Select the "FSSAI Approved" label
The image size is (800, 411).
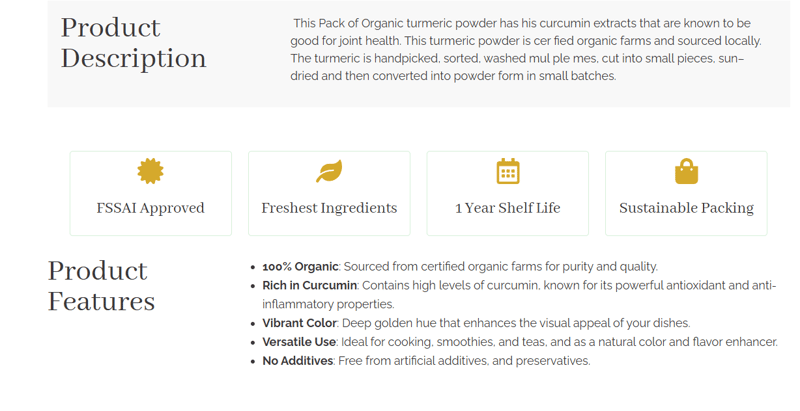[x=150, y=208]
